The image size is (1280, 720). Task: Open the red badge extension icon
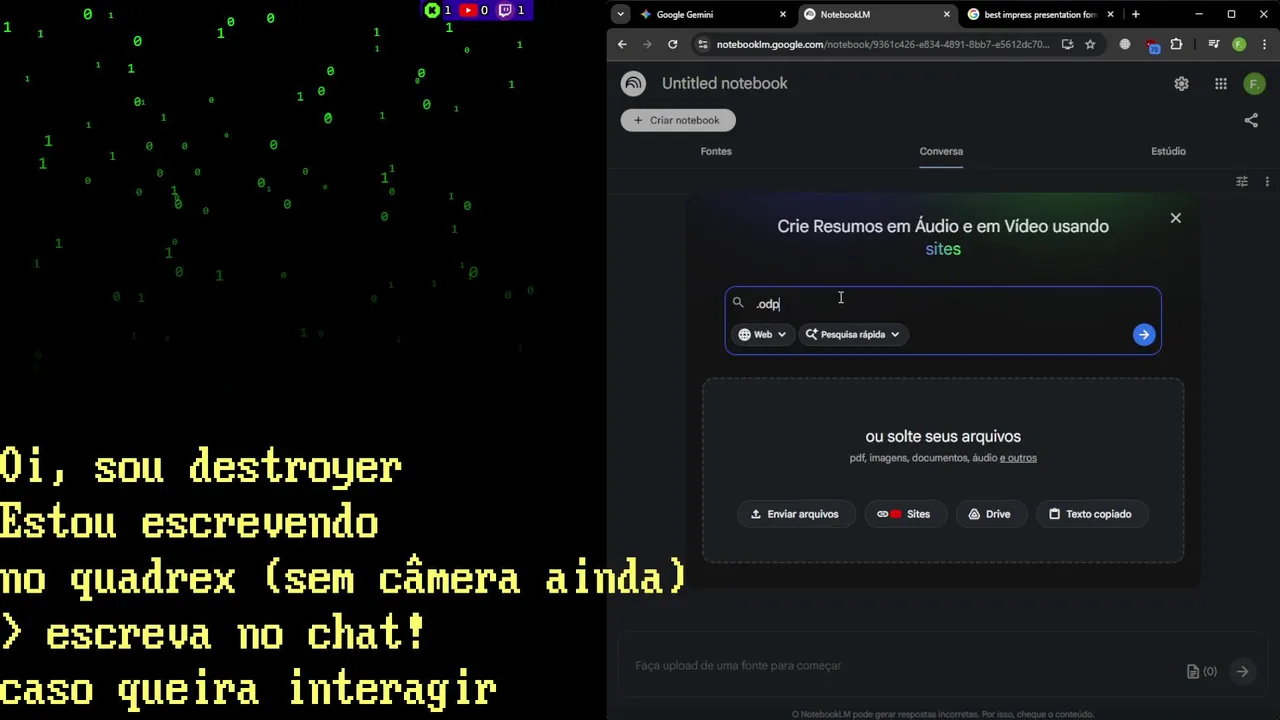click(1152, 45)
